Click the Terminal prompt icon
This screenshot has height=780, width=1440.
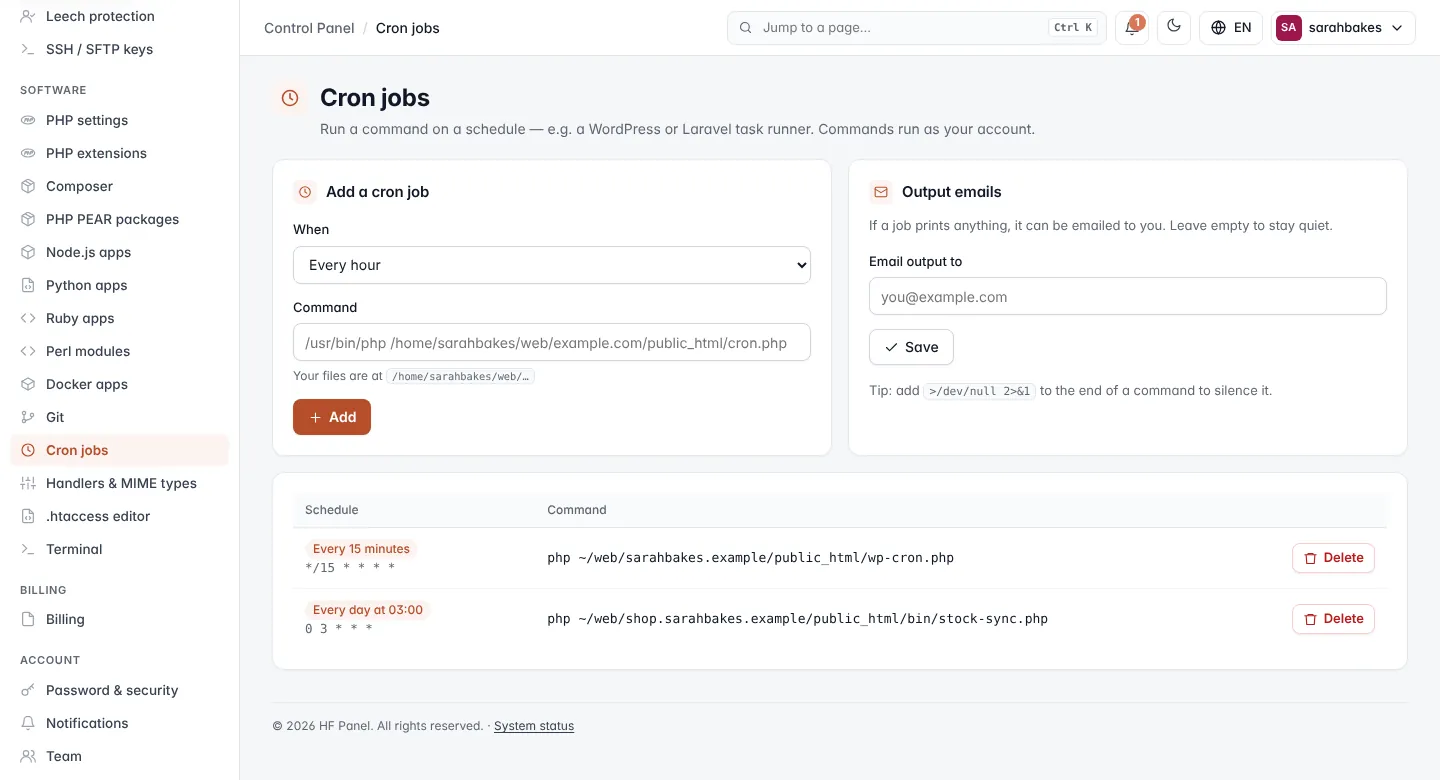[28, 549]
